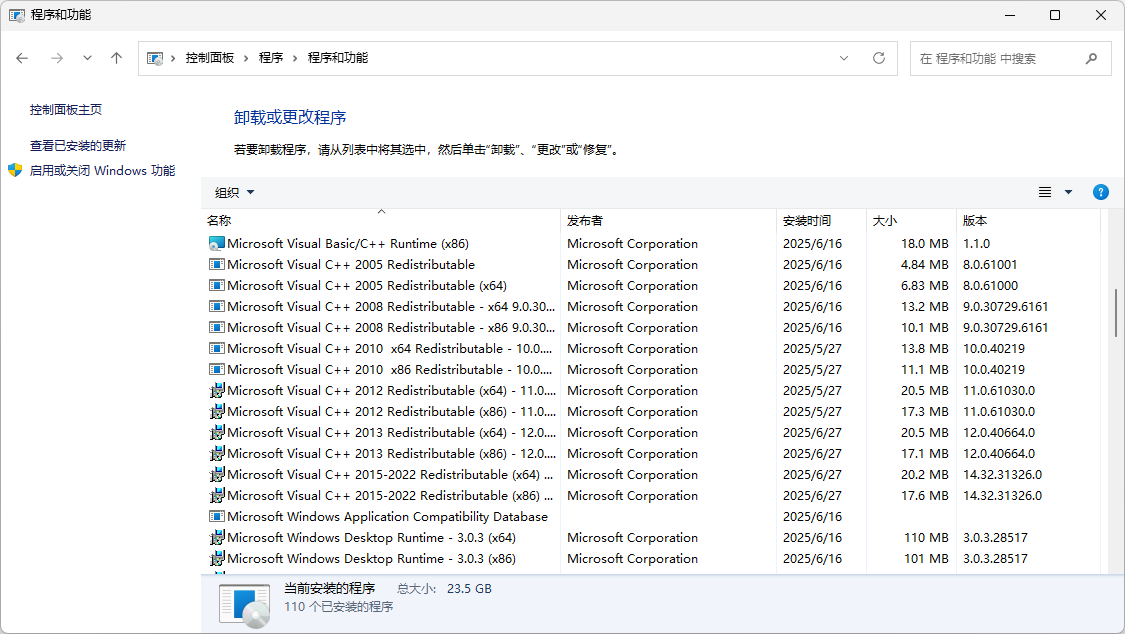The image size is (1125, 634).
Task: Click size 4.84 MB cell
Action: [x=925, y=265]
